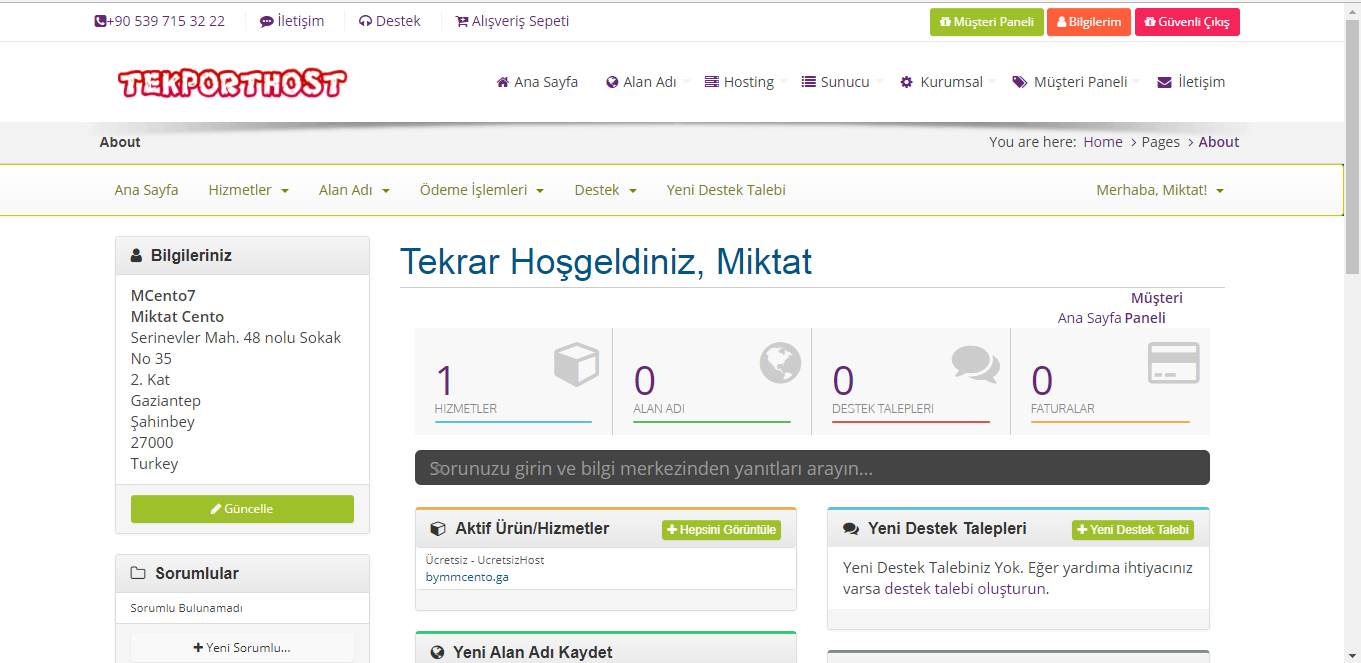The height and width of the screenshot is (663, 1361).
Task: Click the green Güncelle button
Action: click(242, 509)
